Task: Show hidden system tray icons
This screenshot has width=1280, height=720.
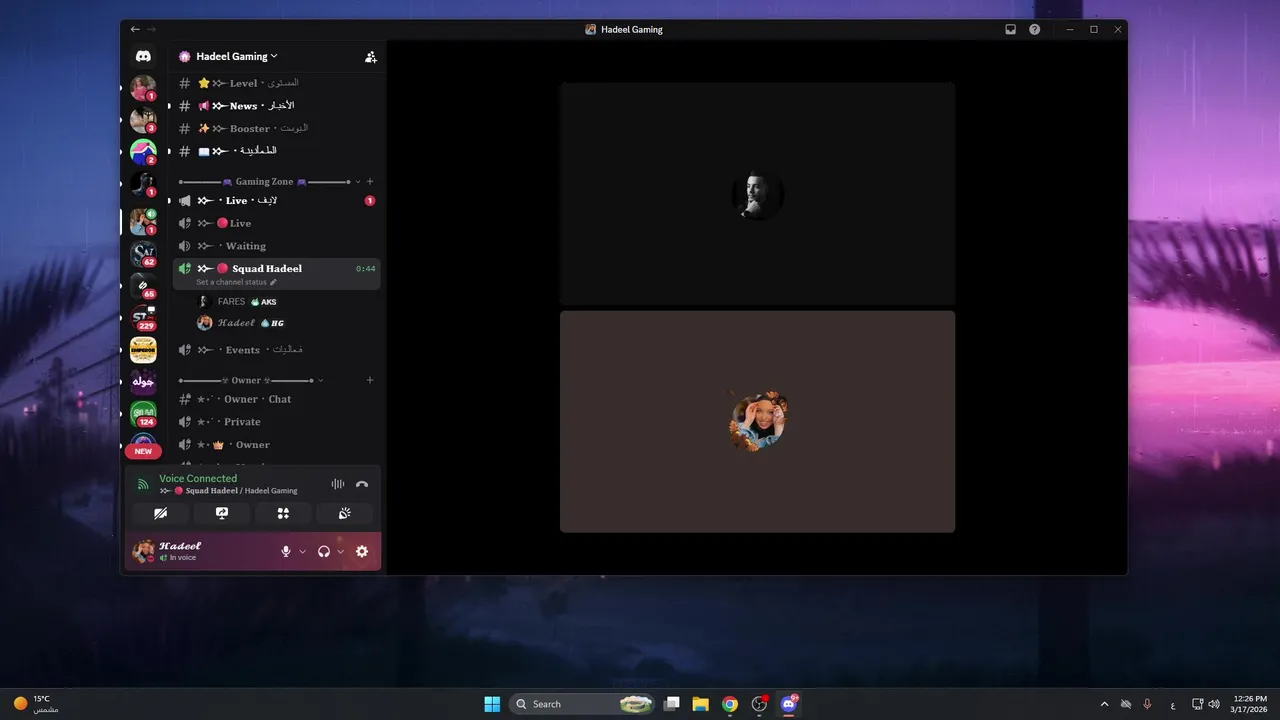Action: point(1104,704)
